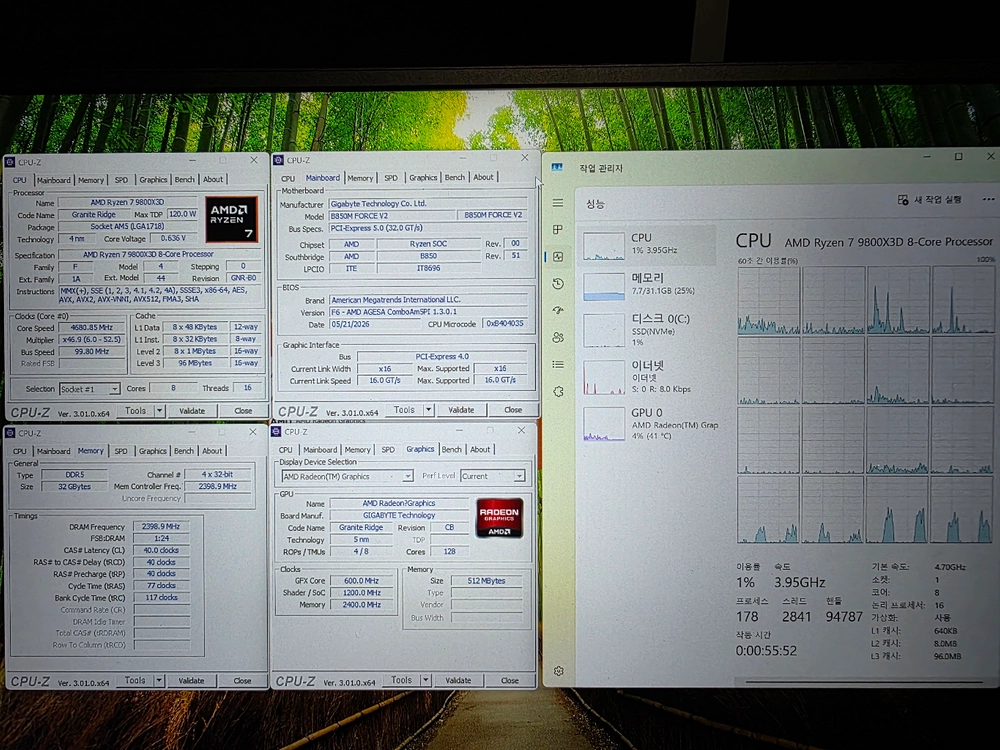
Task: Click 새 작업 실행 button in Task Manager
Action: click(x=929, y=200)
